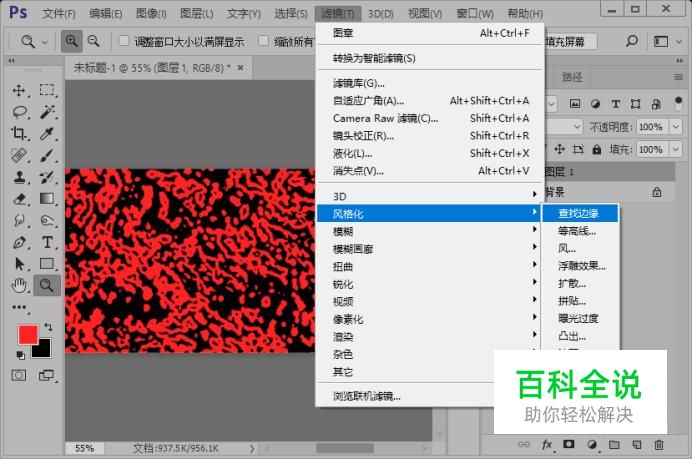The image size is (692, 459).
Task: Click the Fill Screen button
Action: pyautogui.click(x=569, y=41)
